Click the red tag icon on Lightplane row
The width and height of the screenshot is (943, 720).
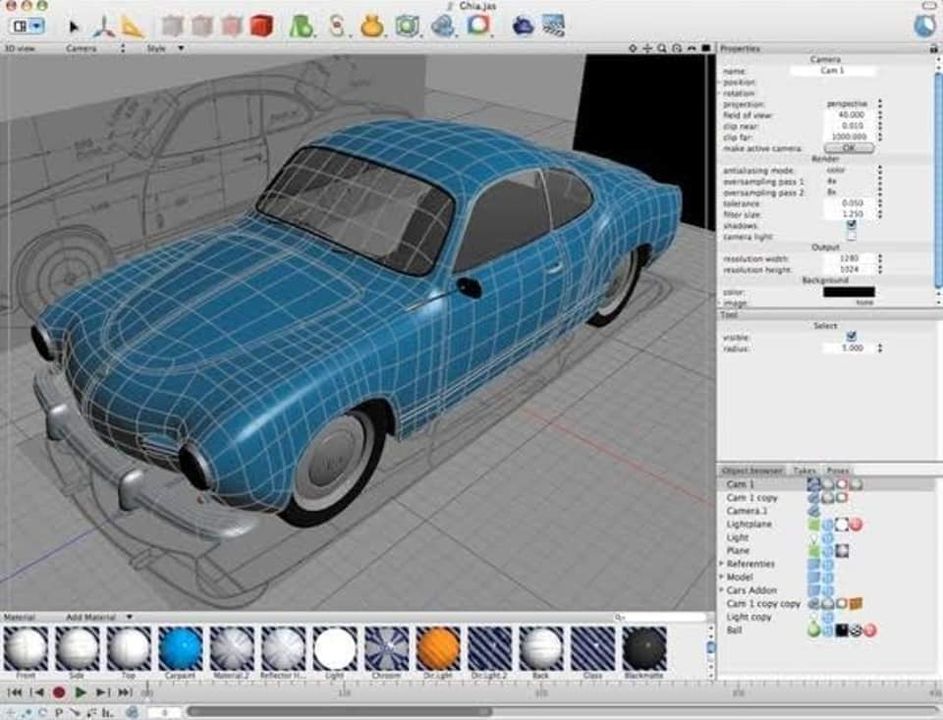point(855,525)
